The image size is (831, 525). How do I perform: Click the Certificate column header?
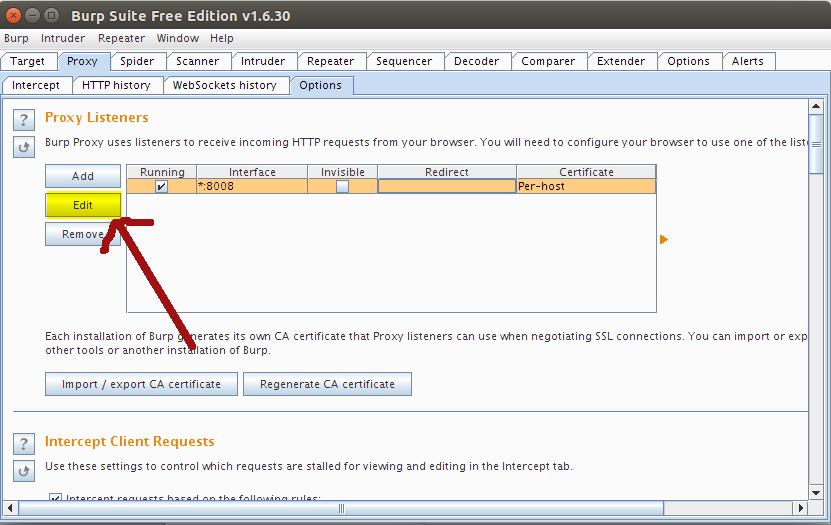click(586, 172)
